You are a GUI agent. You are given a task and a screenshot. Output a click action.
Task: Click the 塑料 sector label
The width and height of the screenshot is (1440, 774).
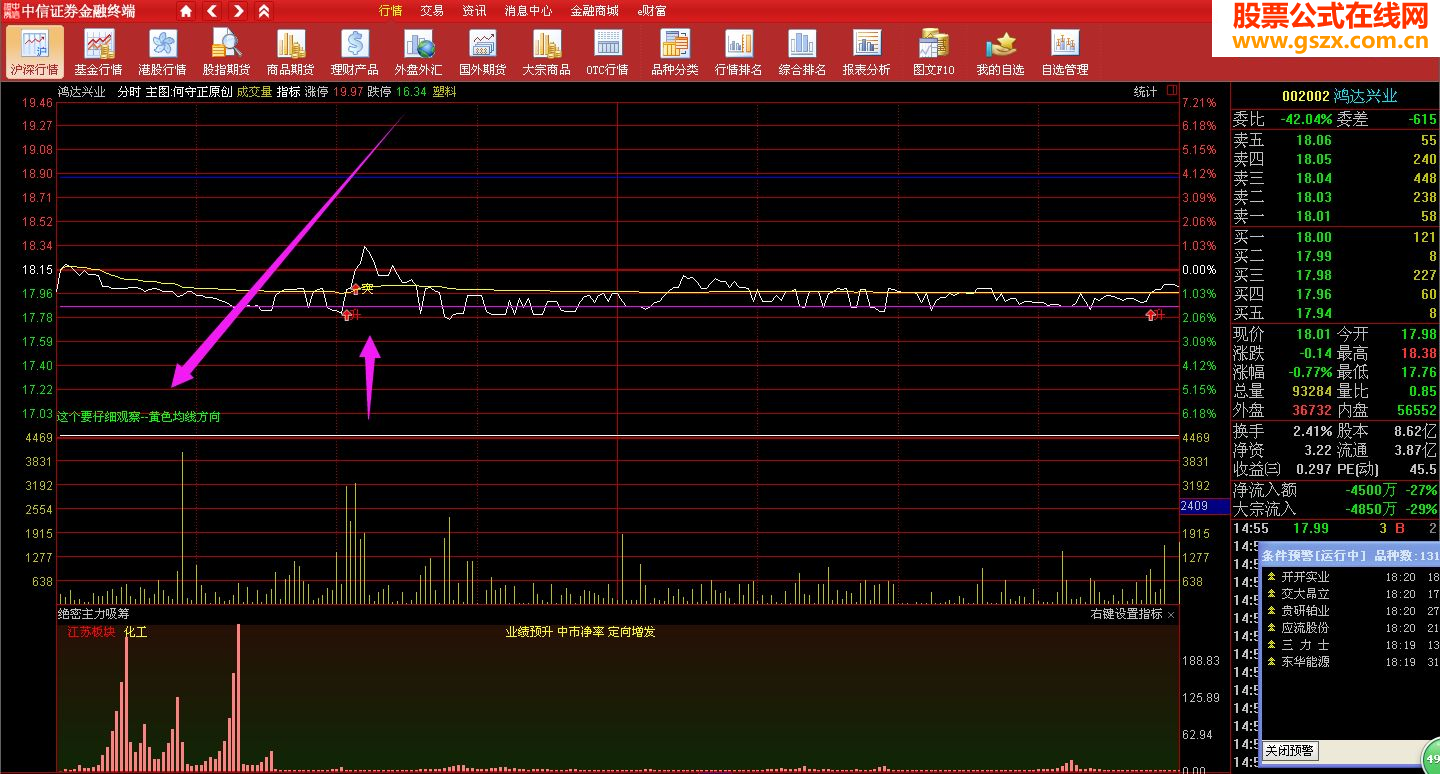pyautogui.click(x=444, y=92)
